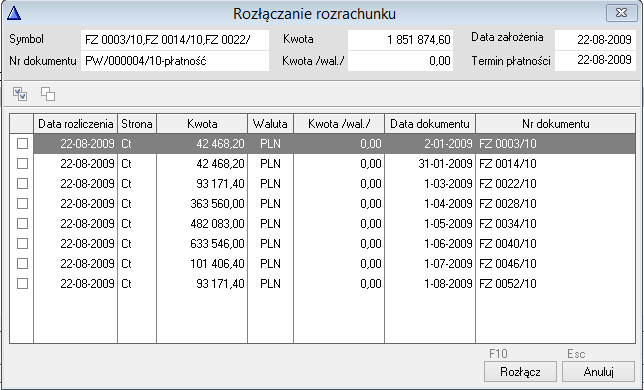
Task: Click the Rozłącz button
Action: tap(520, 372)
